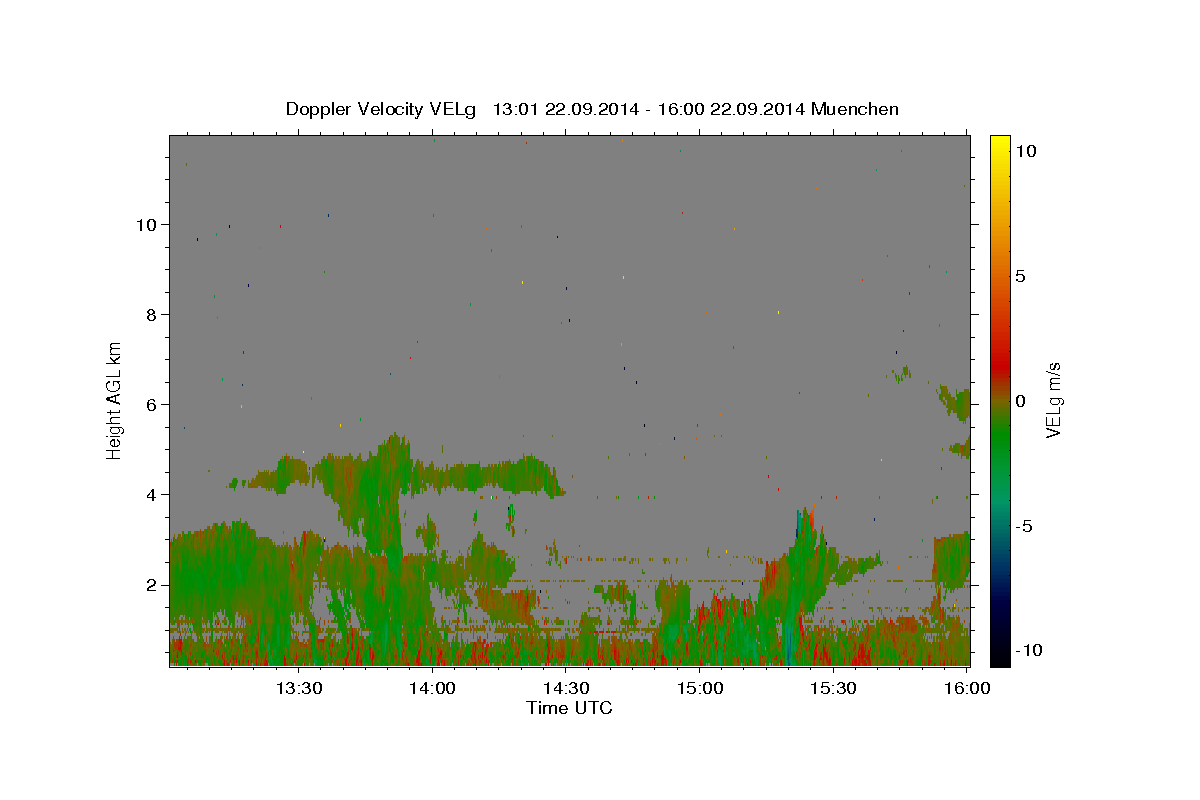
Task: Click the 16:00 time tick label
Action: tap(966, 688)
